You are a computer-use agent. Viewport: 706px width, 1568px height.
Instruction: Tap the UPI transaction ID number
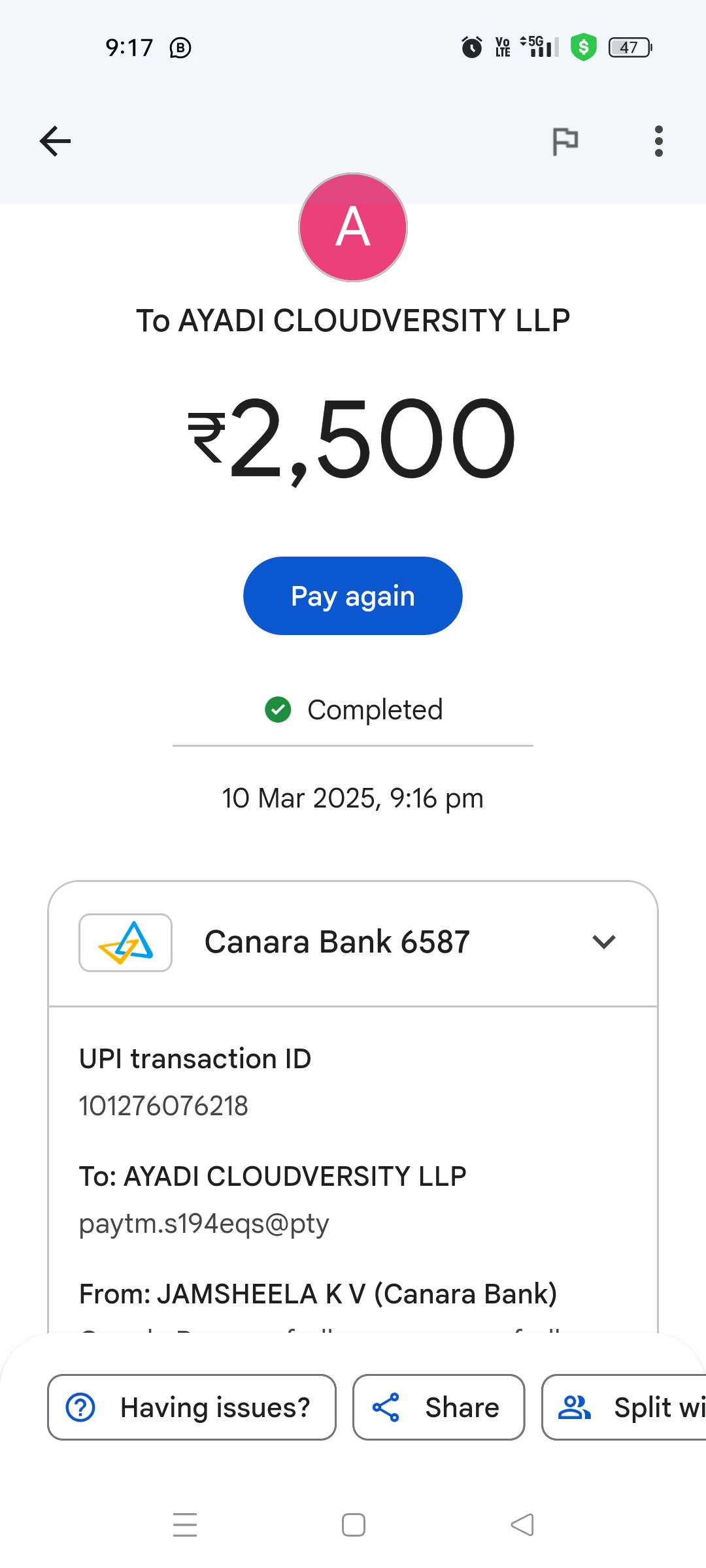coord(163,1106)
